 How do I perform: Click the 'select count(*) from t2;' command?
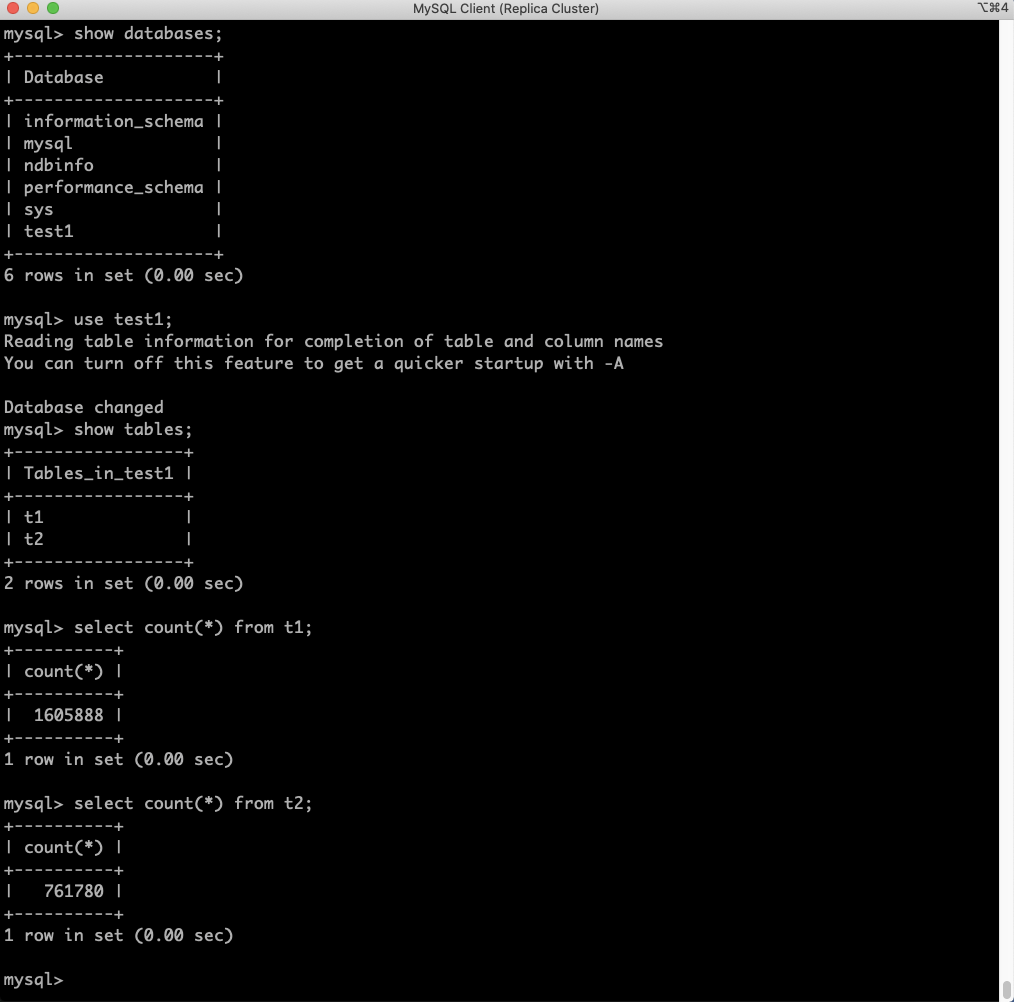(x=193, y=803)
